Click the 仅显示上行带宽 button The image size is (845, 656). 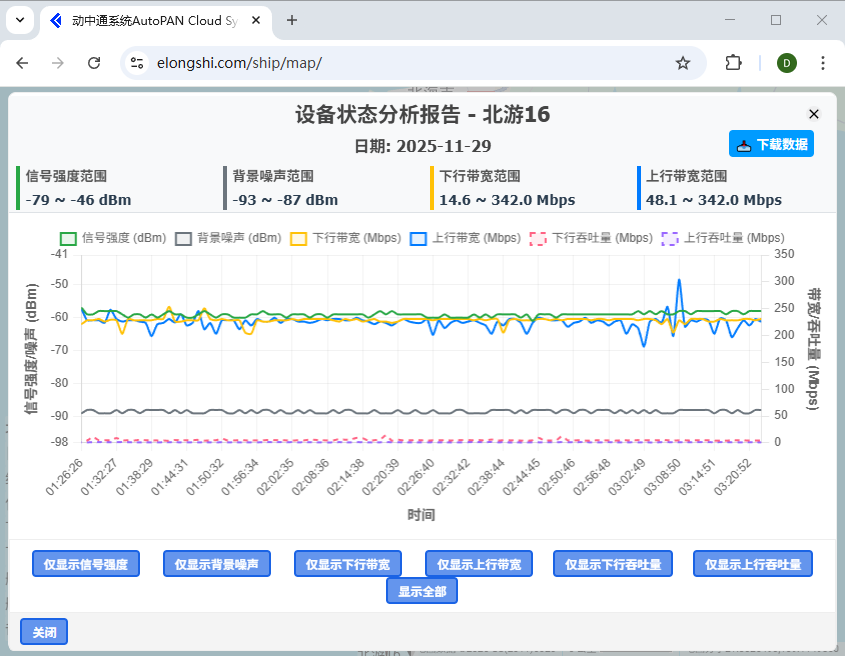point(478,563)
